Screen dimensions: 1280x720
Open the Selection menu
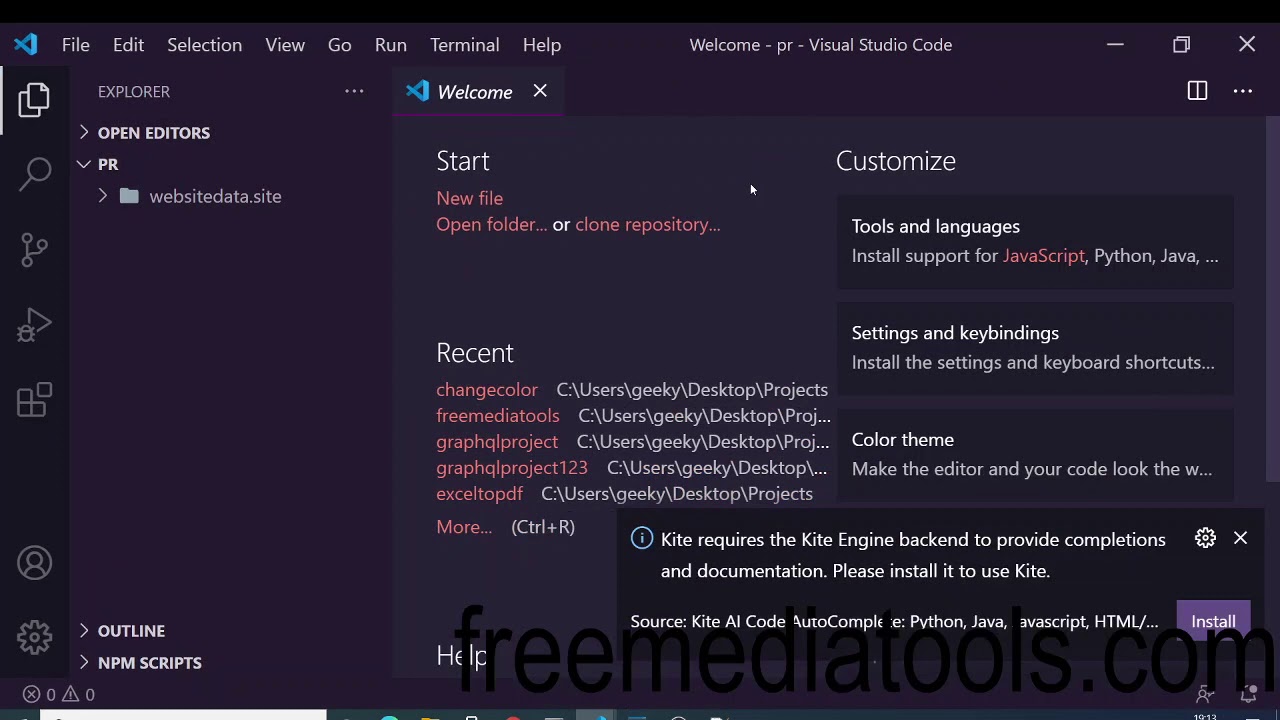[204, 45]
